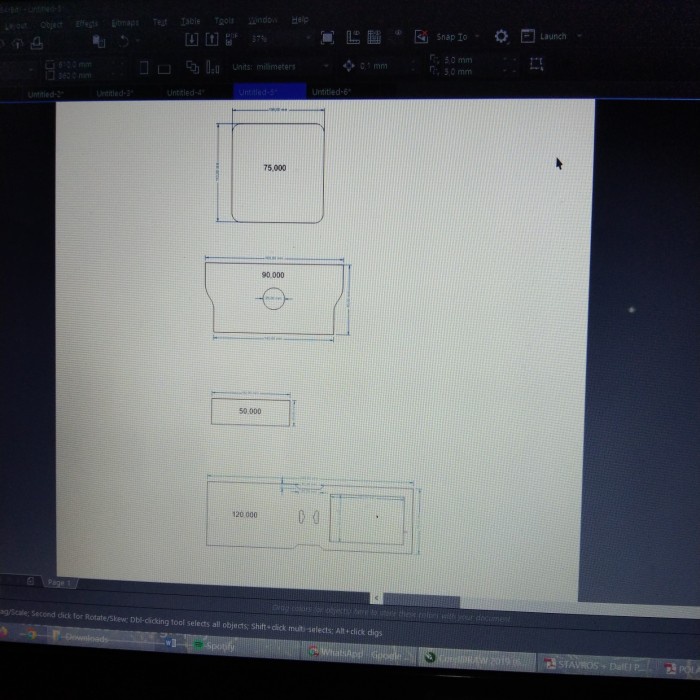The height and width of the screenshot is (700, 700).
Task: Click the Print icon
Action: [x=37, y=43]
